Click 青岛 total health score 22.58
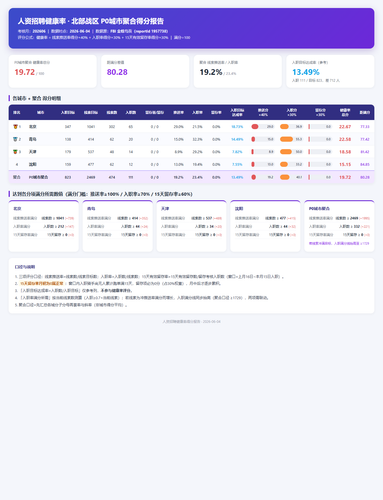383x500 pixels. (x=345, y=139)
